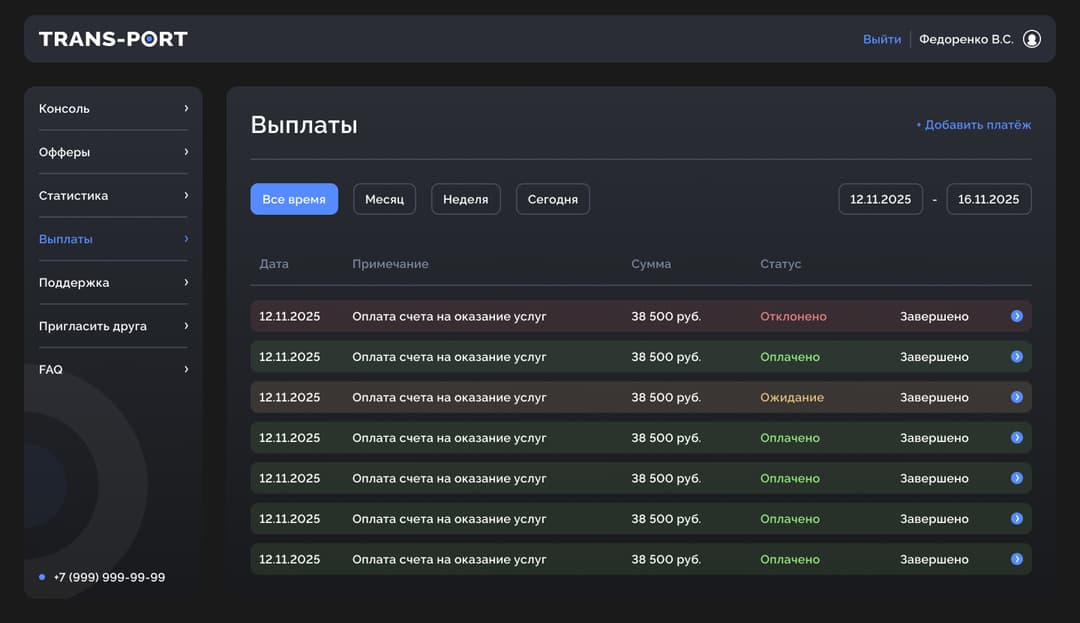Image resolution: width=1080 pixels, height=623 pixels.
Task: Filter payments by Месяц
Action: (384, 199)
